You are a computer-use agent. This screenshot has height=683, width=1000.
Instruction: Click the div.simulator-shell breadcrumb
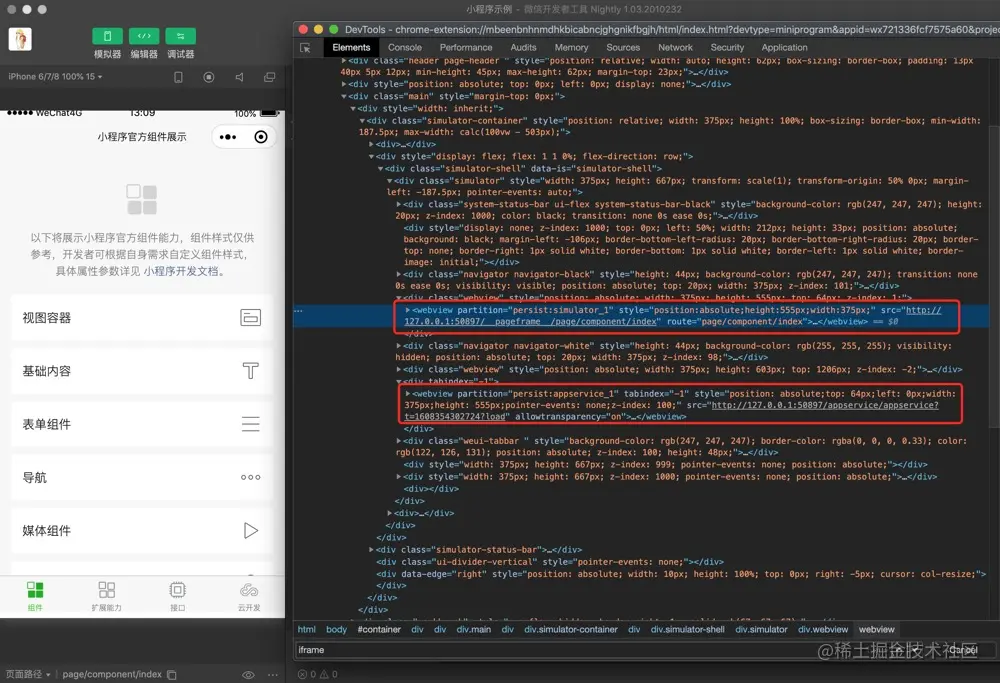[688, 629]
